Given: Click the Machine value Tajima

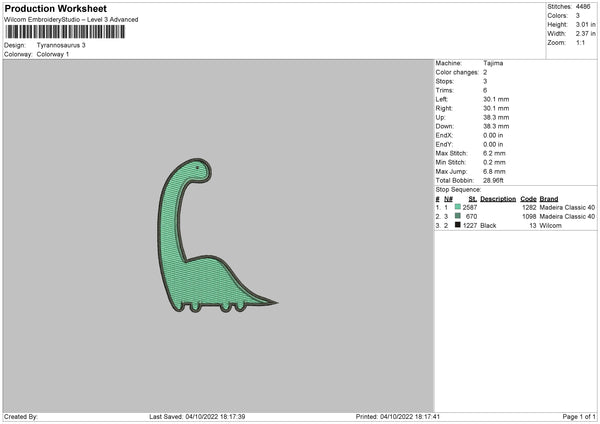Looking at the screenshot, I should click(493, 62).
